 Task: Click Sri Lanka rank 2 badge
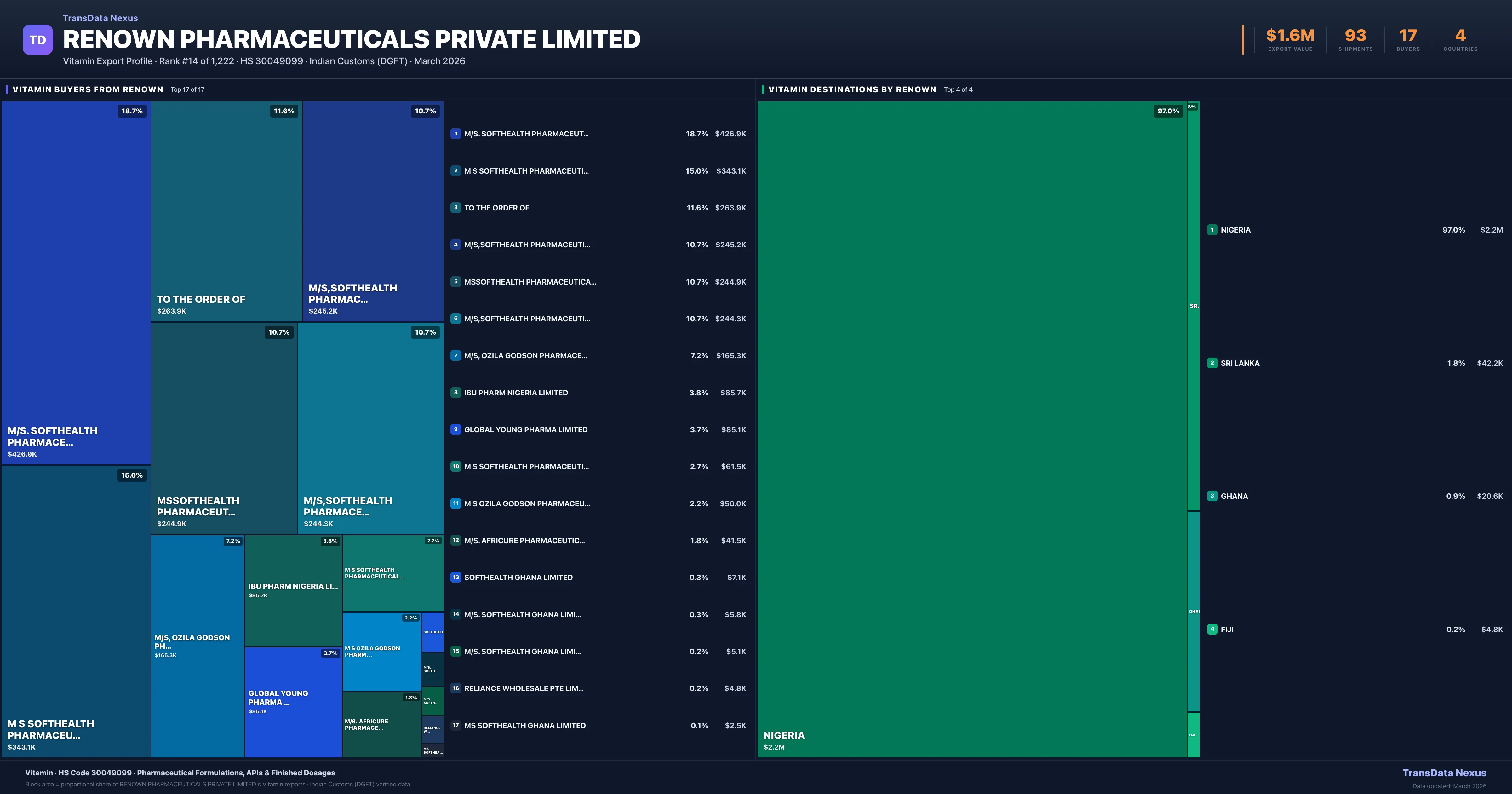[x=1212, y=363]
